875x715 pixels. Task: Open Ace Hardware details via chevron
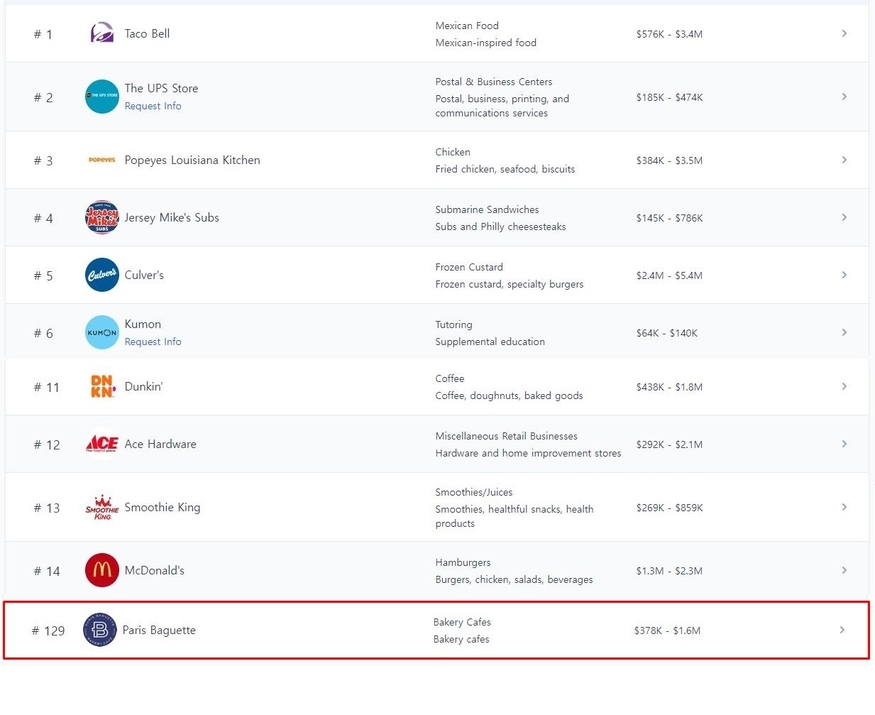(844, 444)
